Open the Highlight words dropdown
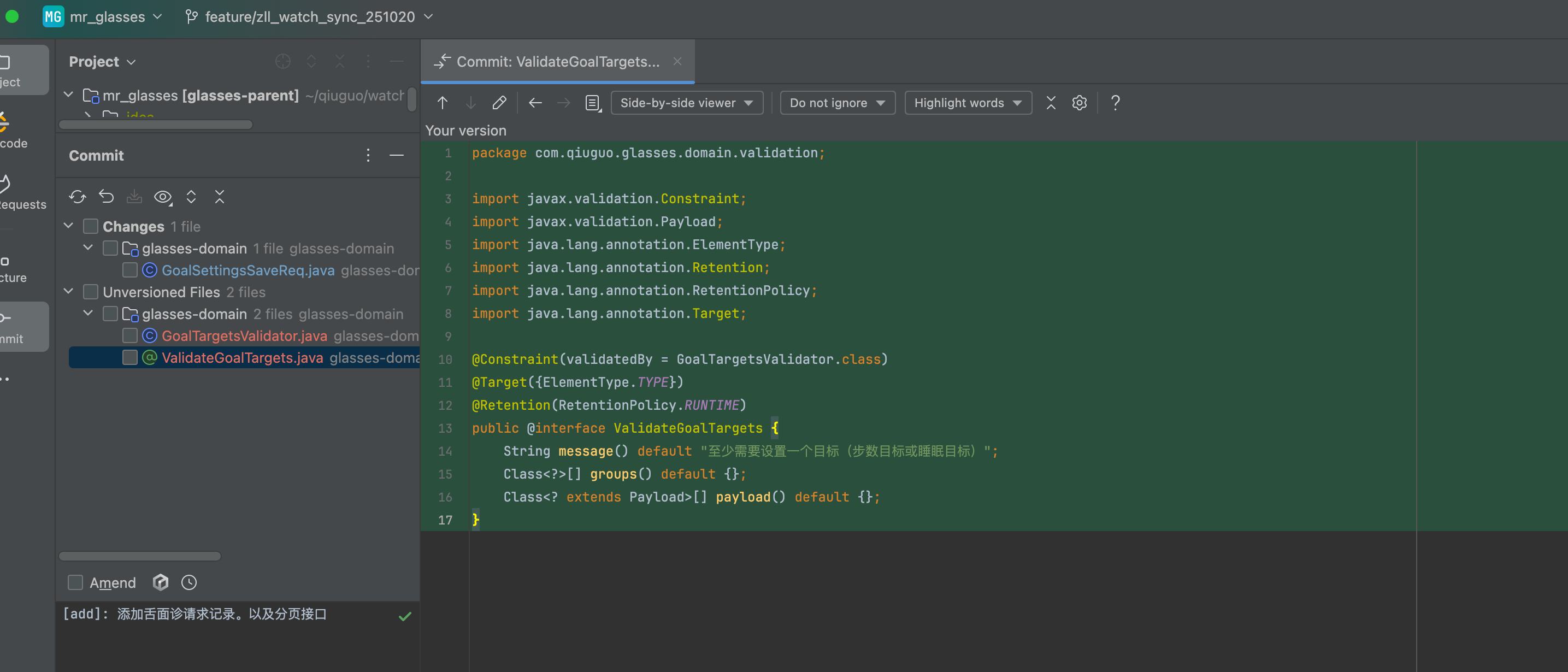 967,103
